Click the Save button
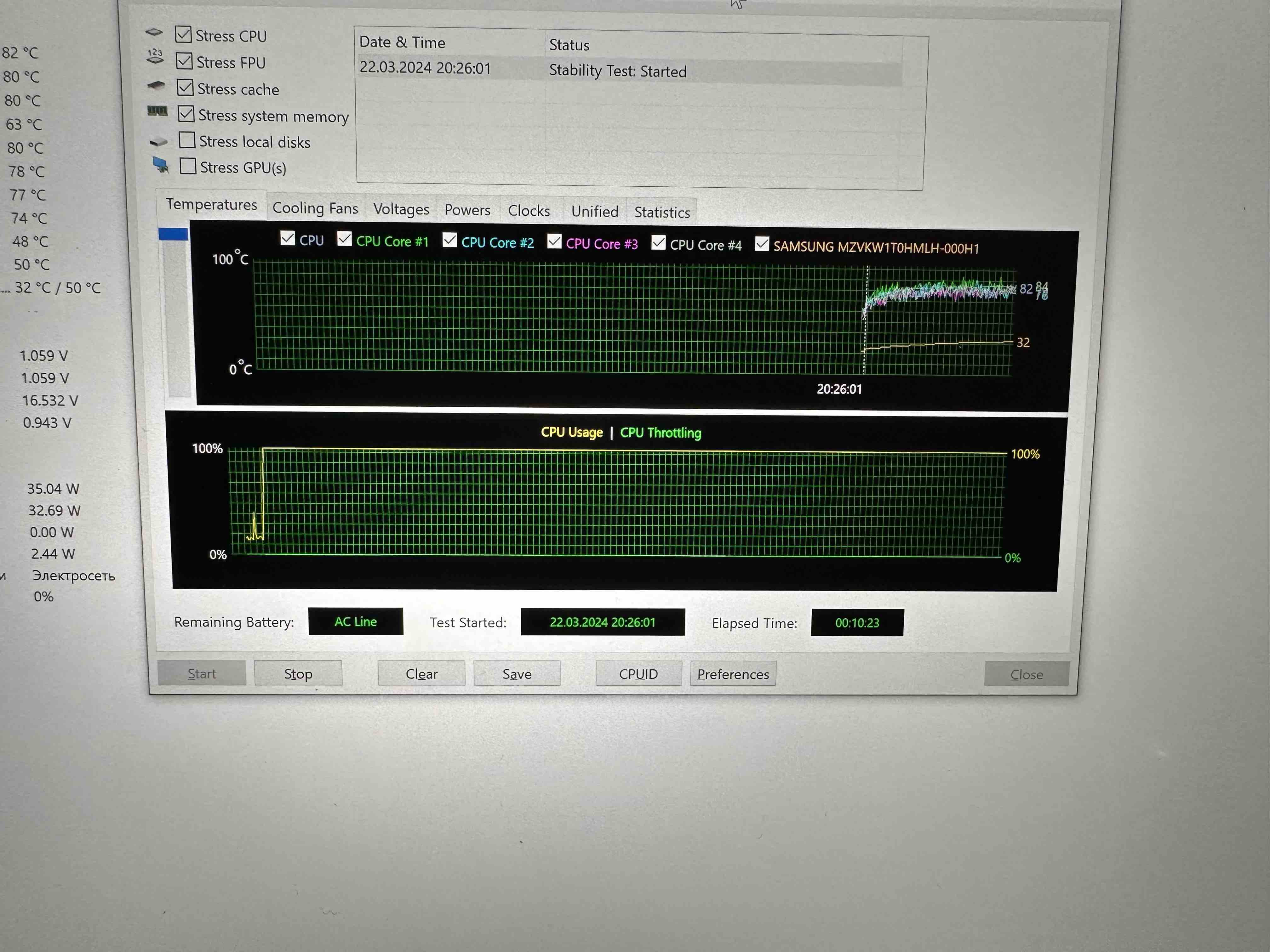1270x952 pixels. (x=517, y=674)
